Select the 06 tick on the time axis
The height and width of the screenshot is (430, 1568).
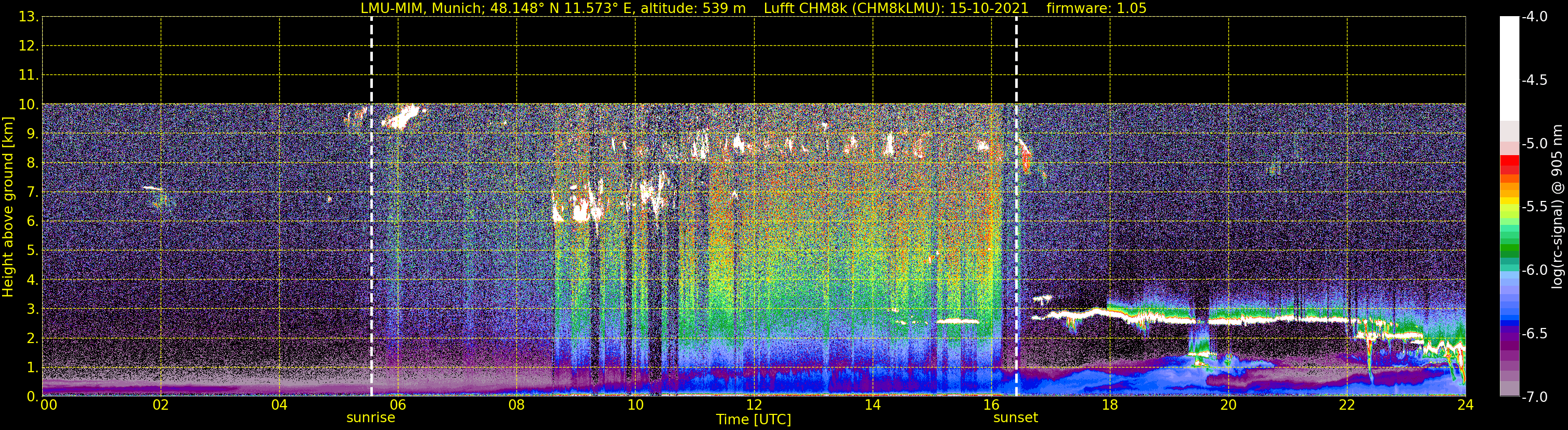397,406
